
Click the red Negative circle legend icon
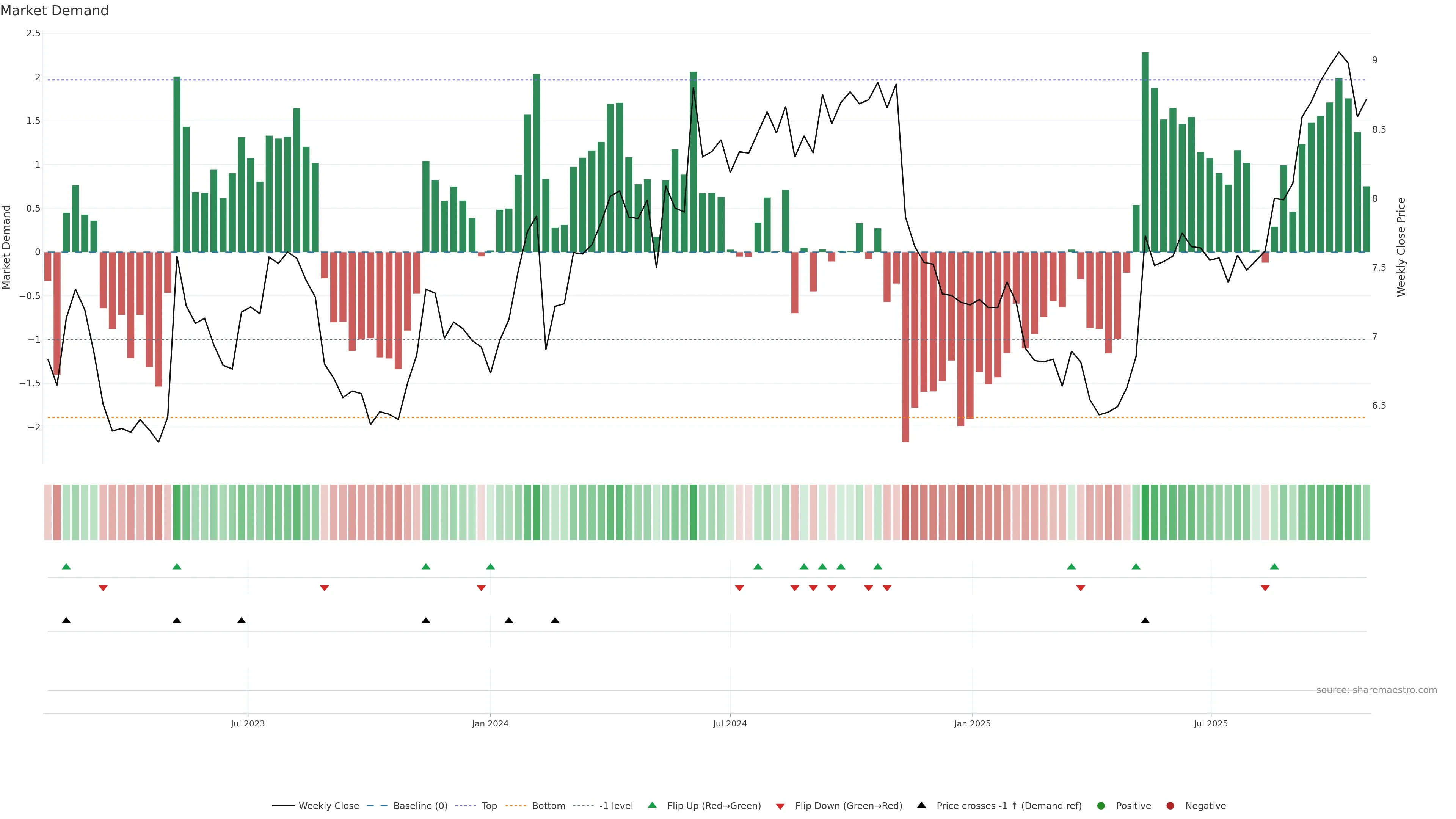pyautogui.click(x=1170, y=806)
